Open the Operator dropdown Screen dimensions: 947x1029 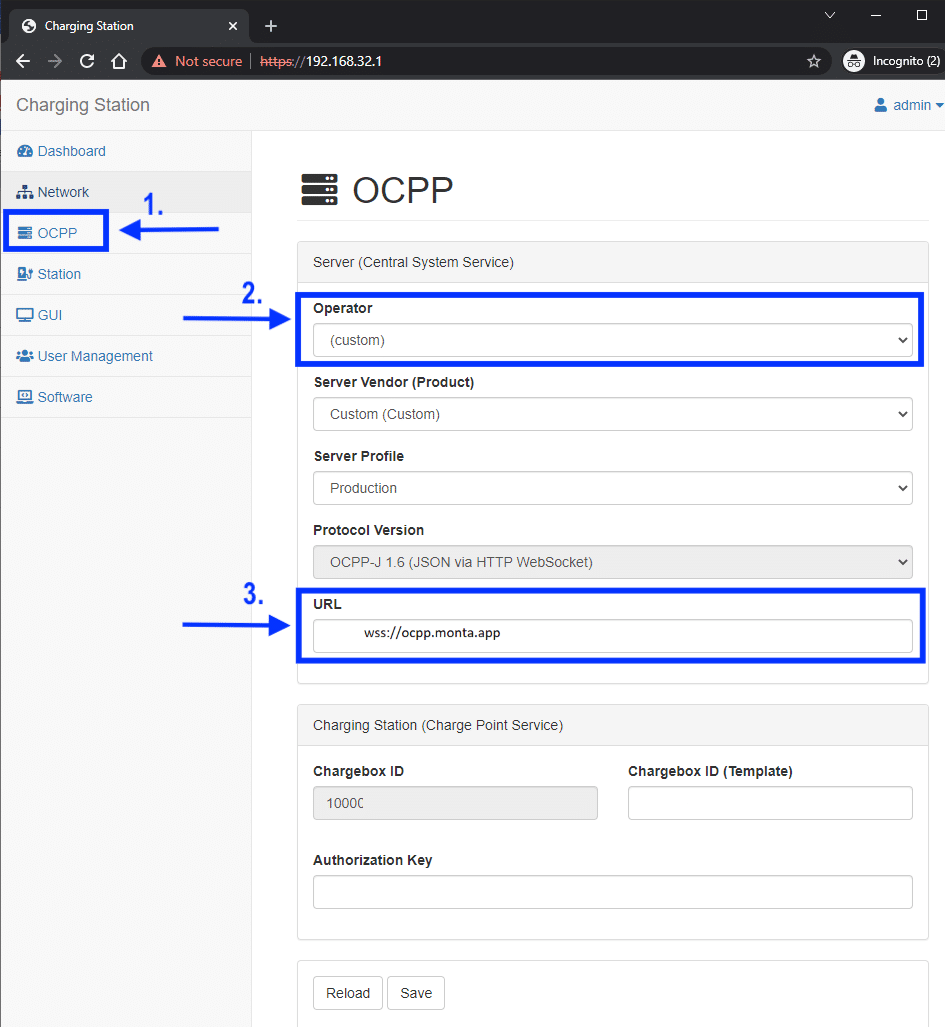pos(612,340)
